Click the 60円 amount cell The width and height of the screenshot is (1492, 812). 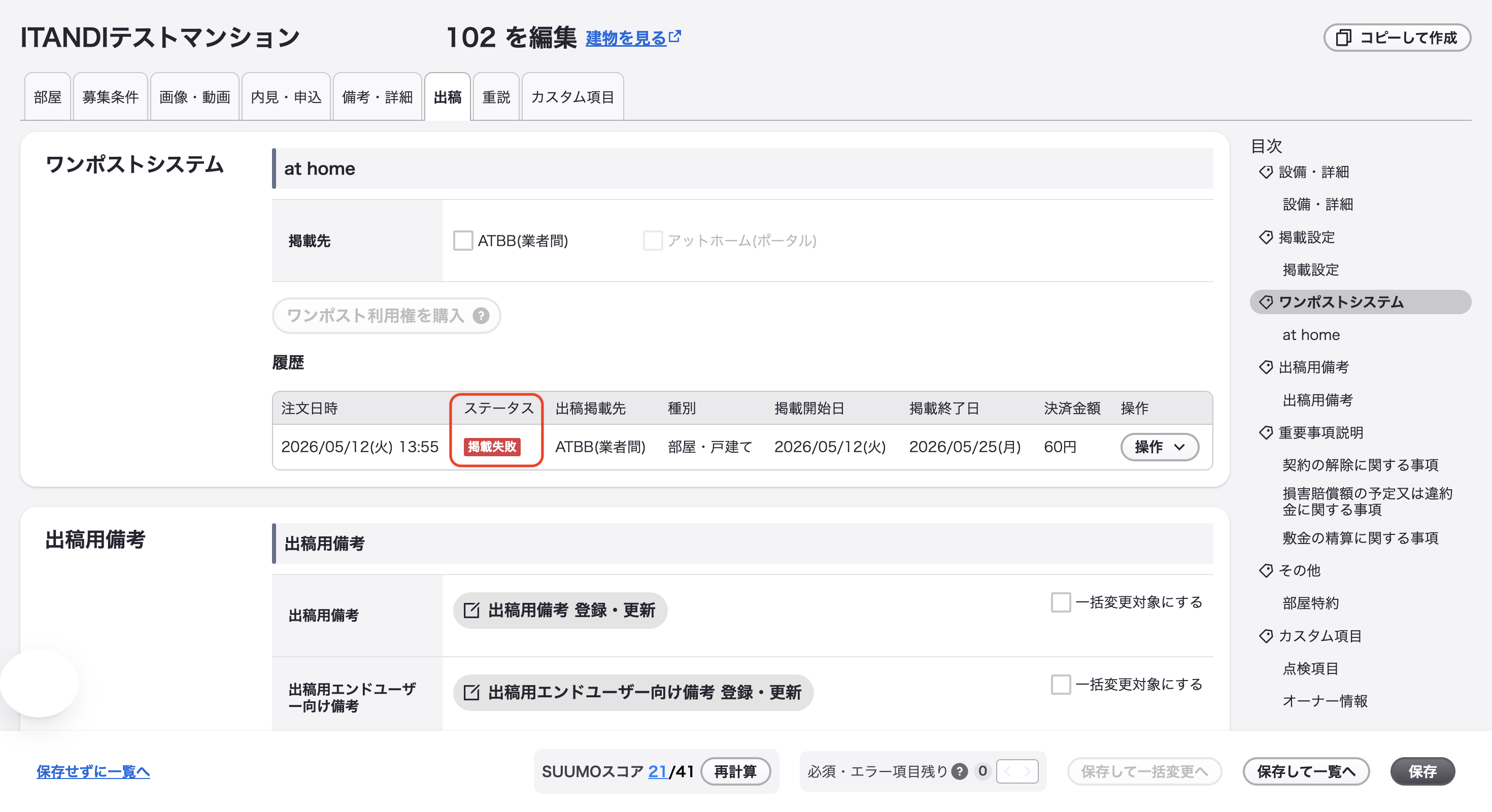point(1060,447)
